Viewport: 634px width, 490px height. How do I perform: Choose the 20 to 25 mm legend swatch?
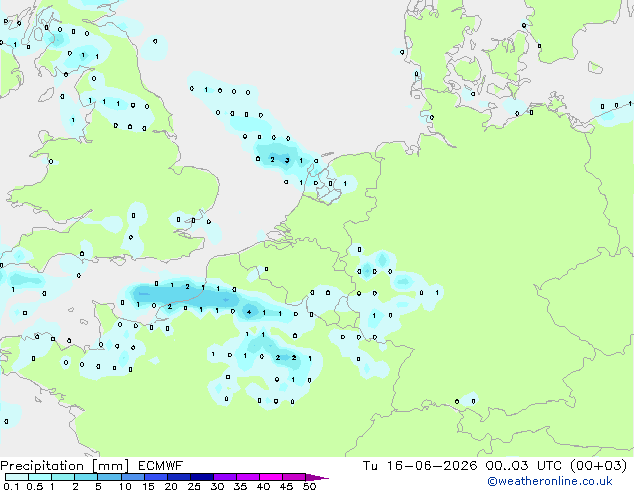179,477
